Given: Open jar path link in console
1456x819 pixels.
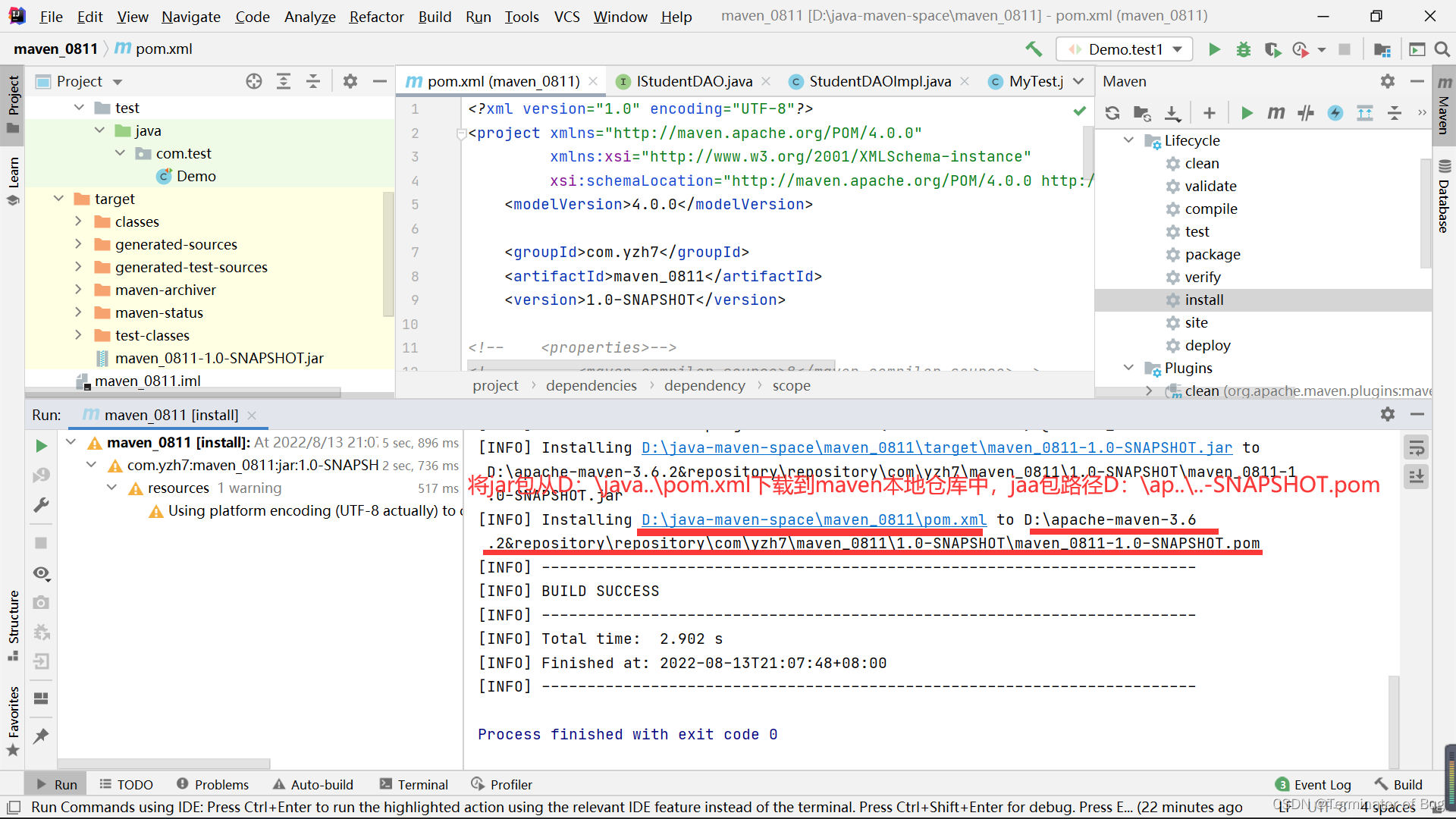Looking at the screenshot, I should pos(937,448).
